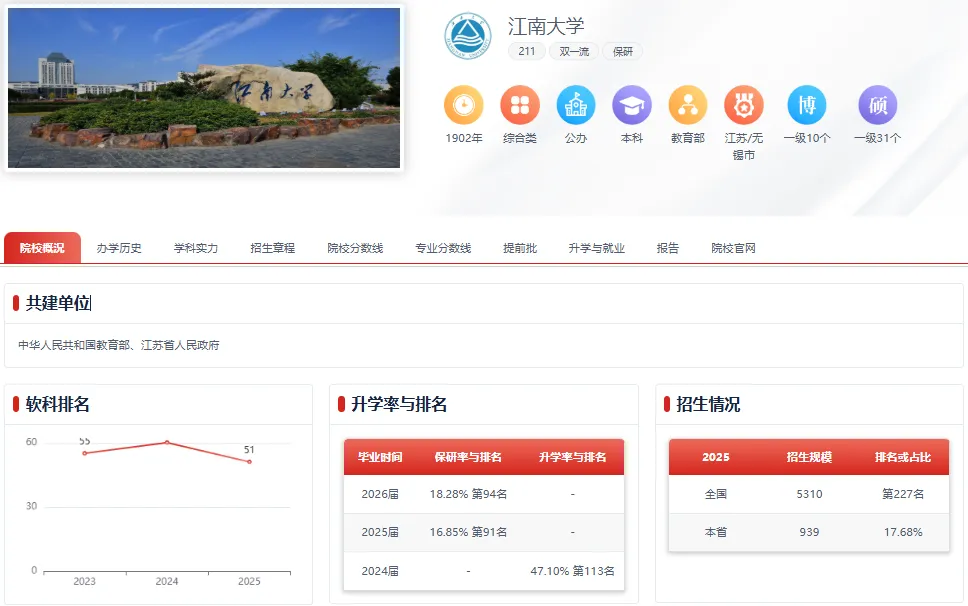
Task: Click the 综合类 category icon
Action: pyautogui.click(x=520, y=105)
